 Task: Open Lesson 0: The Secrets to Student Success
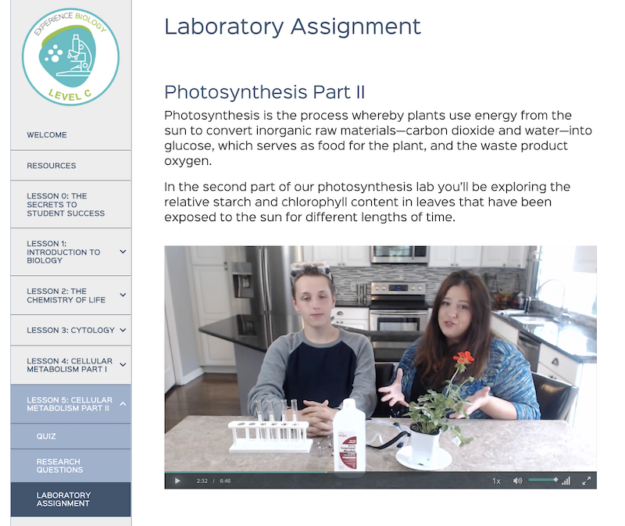pos(71,204)
